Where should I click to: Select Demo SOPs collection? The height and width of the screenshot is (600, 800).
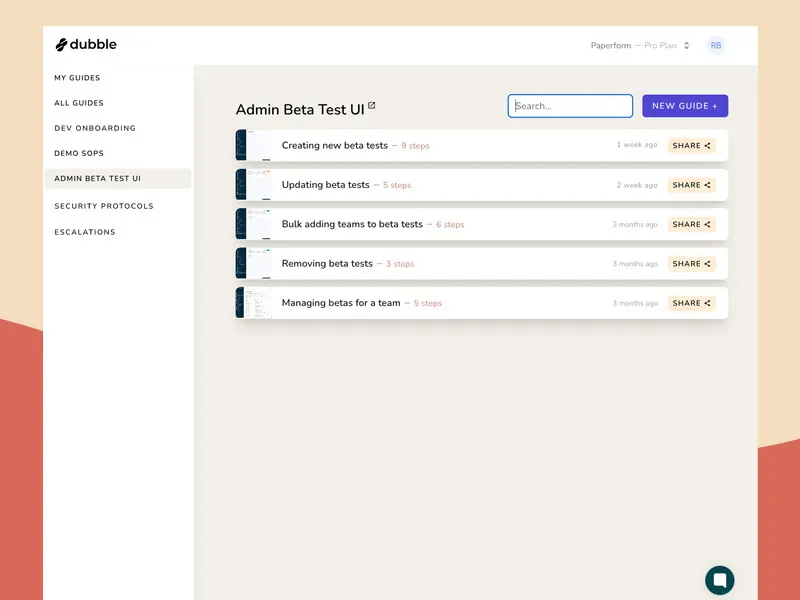point(79,153)
